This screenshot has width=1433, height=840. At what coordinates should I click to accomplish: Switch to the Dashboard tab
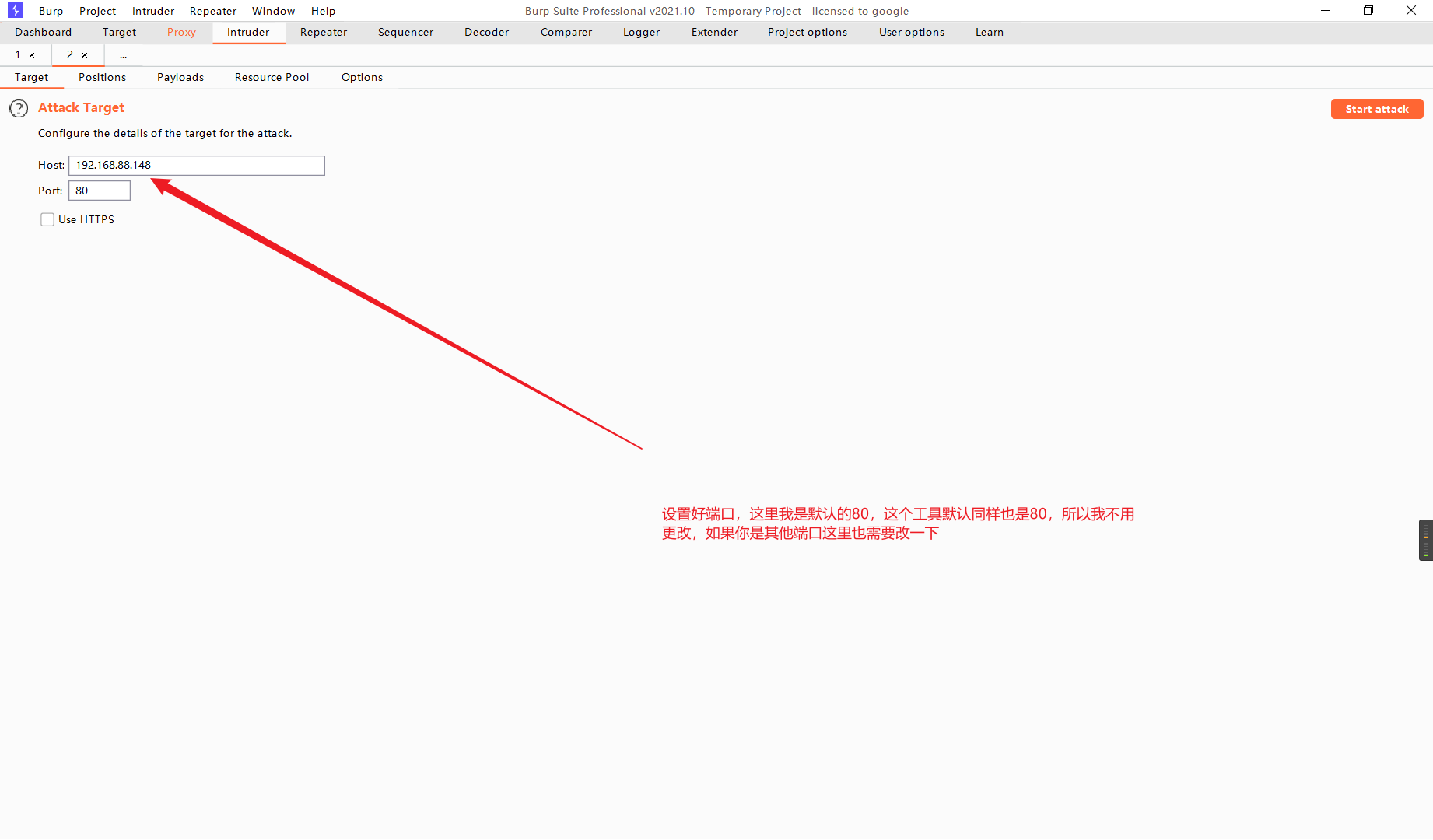pyautogui.click(x=43, y=32)
